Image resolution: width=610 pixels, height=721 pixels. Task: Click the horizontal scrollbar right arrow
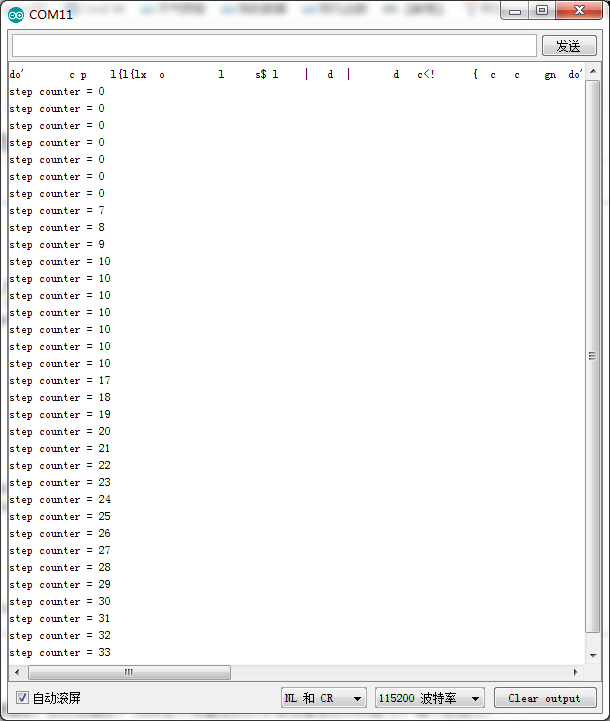coord(576,672)
